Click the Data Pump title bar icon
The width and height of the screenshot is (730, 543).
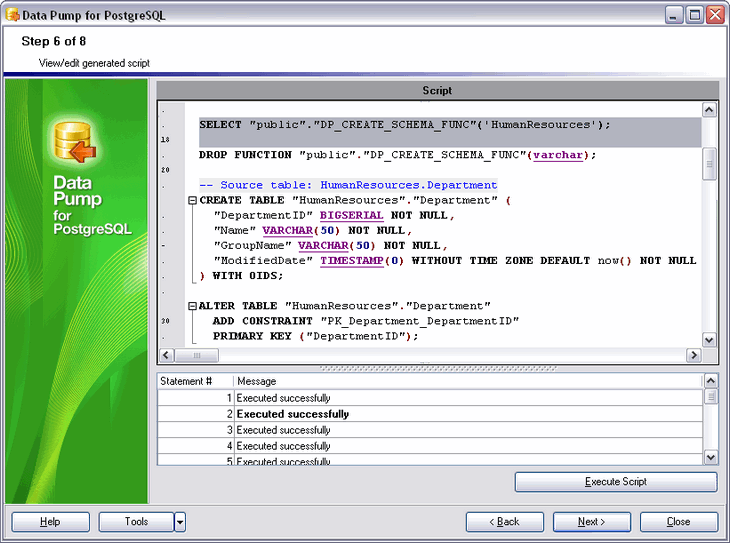(x=12, y=15)
